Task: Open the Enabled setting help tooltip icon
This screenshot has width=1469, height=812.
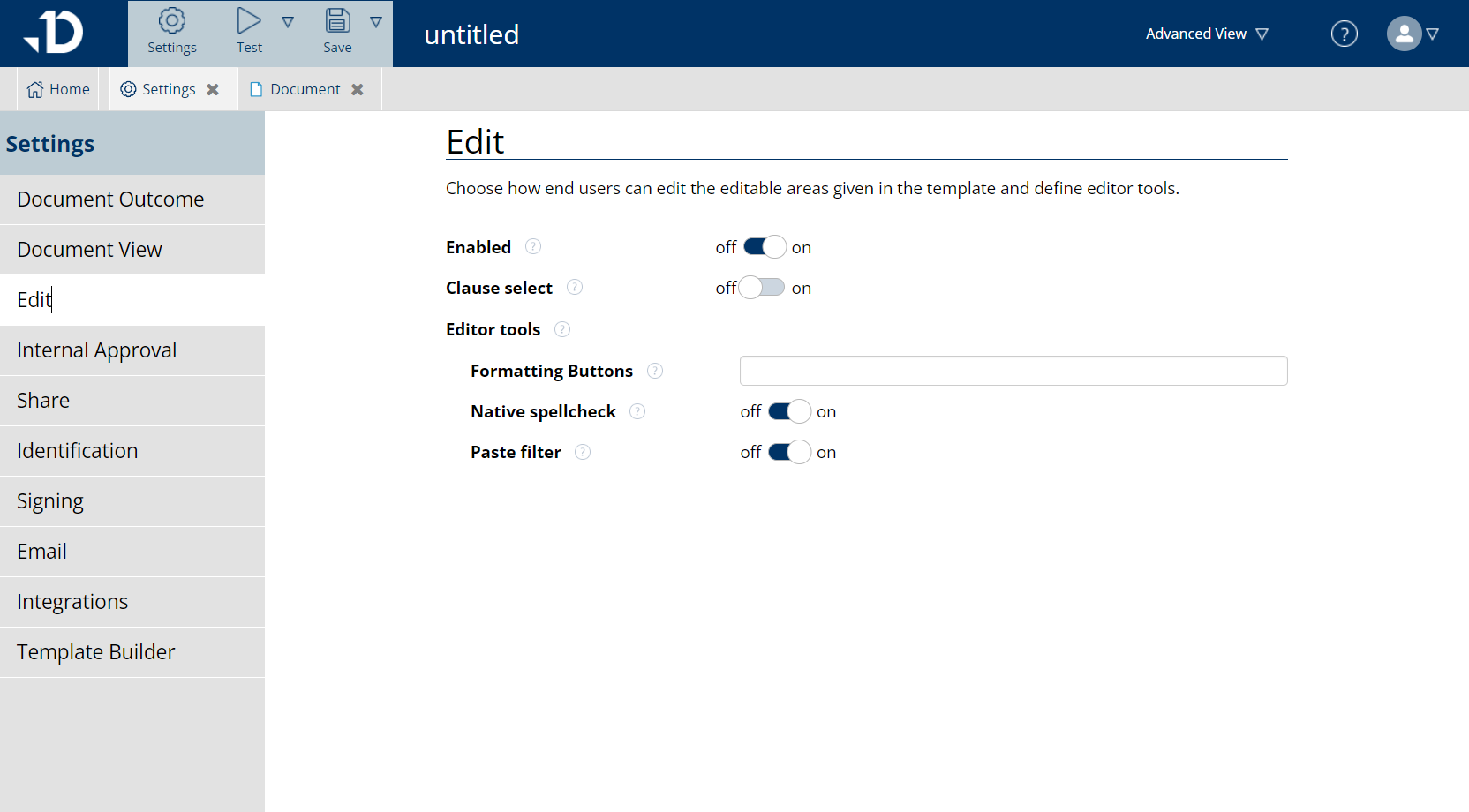Action: [533, 246]
